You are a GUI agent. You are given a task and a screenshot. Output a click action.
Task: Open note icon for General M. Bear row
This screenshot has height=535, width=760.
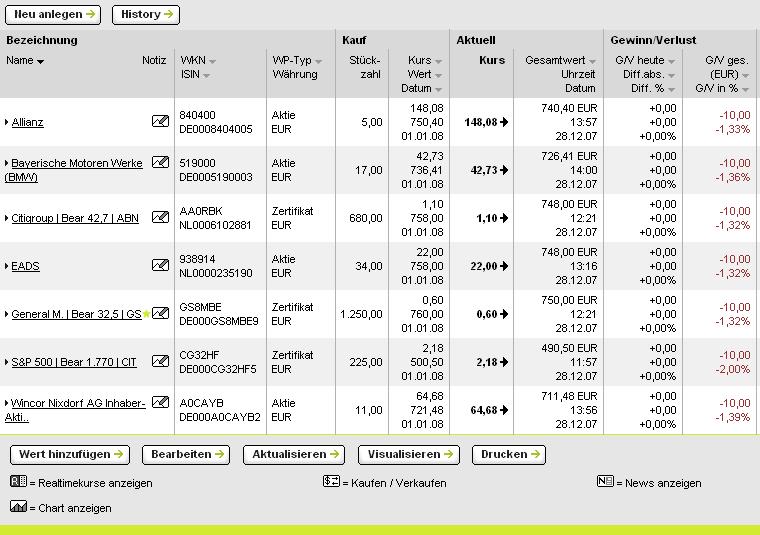pyautogui.click(x=160, y=313)
